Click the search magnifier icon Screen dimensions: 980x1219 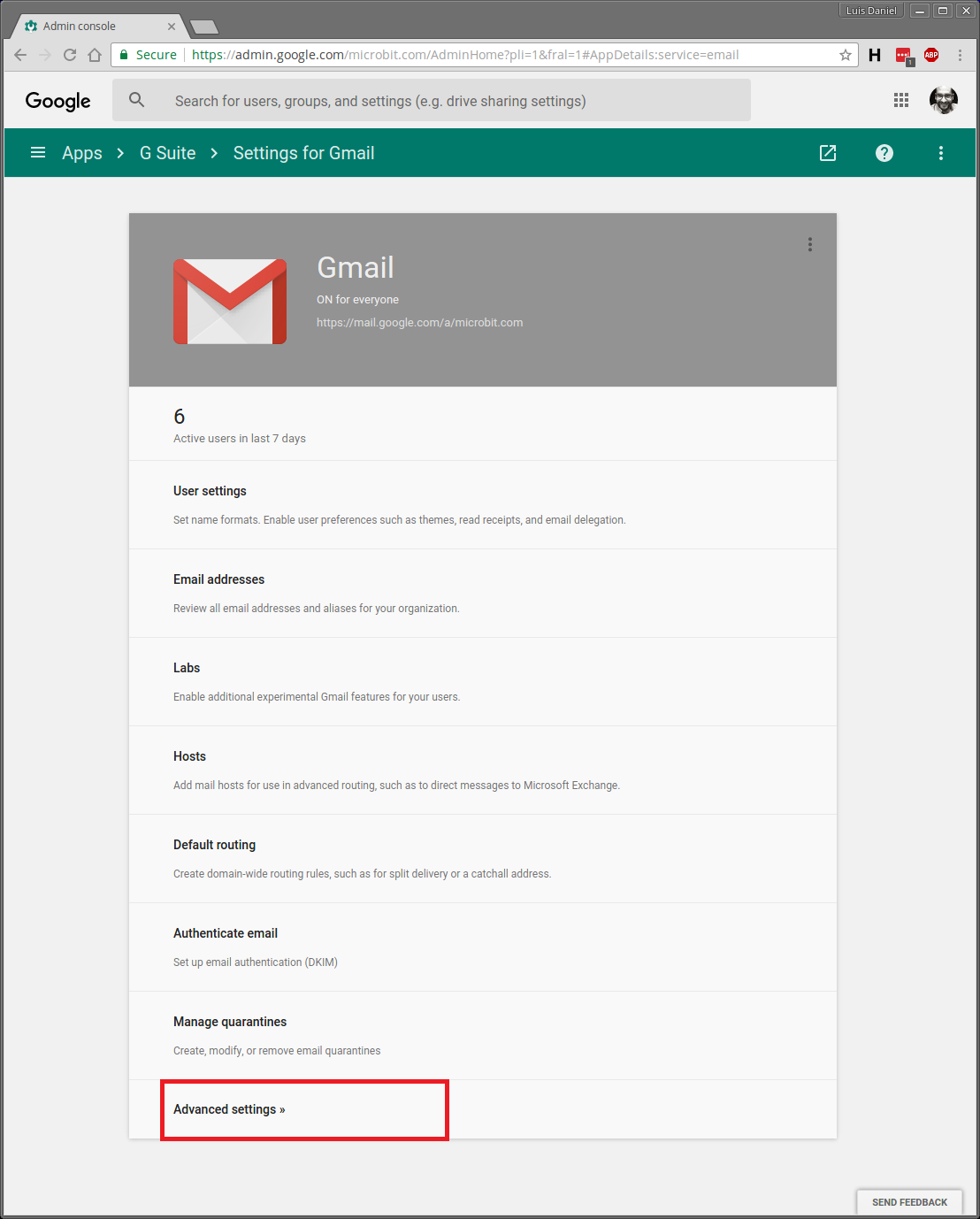(136, 100)
